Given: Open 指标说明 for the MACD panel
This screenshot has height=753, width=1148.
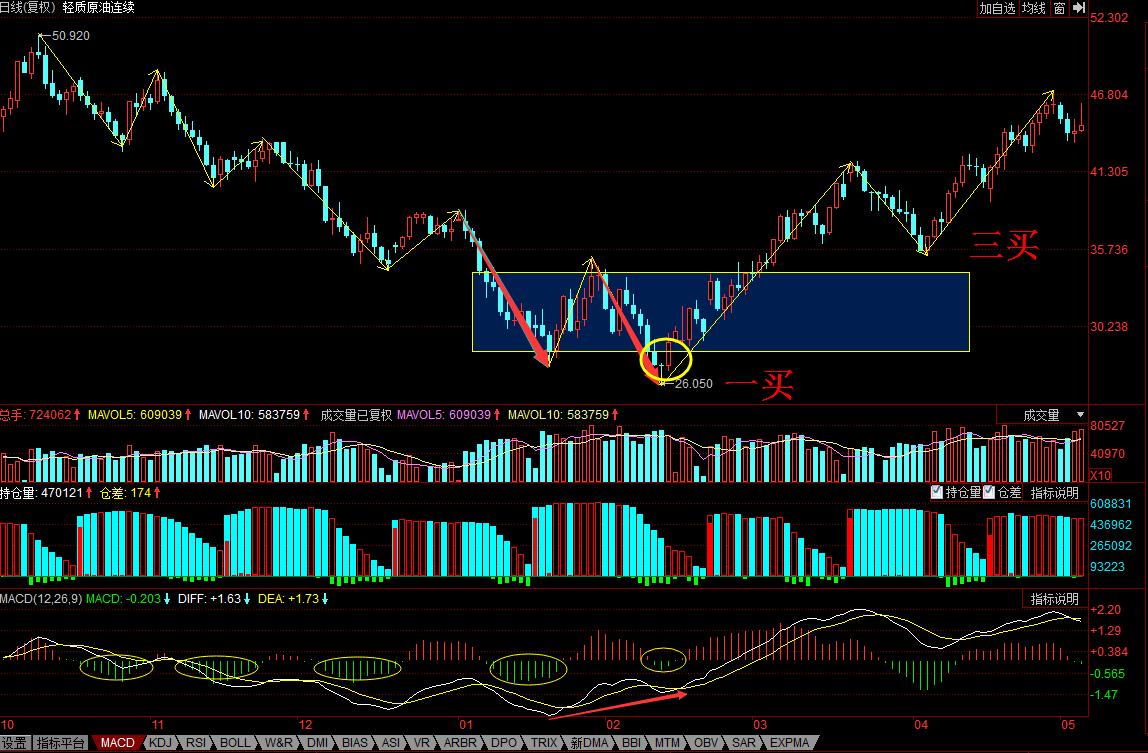Looking at the screenshot, I should click(1055, 599).
